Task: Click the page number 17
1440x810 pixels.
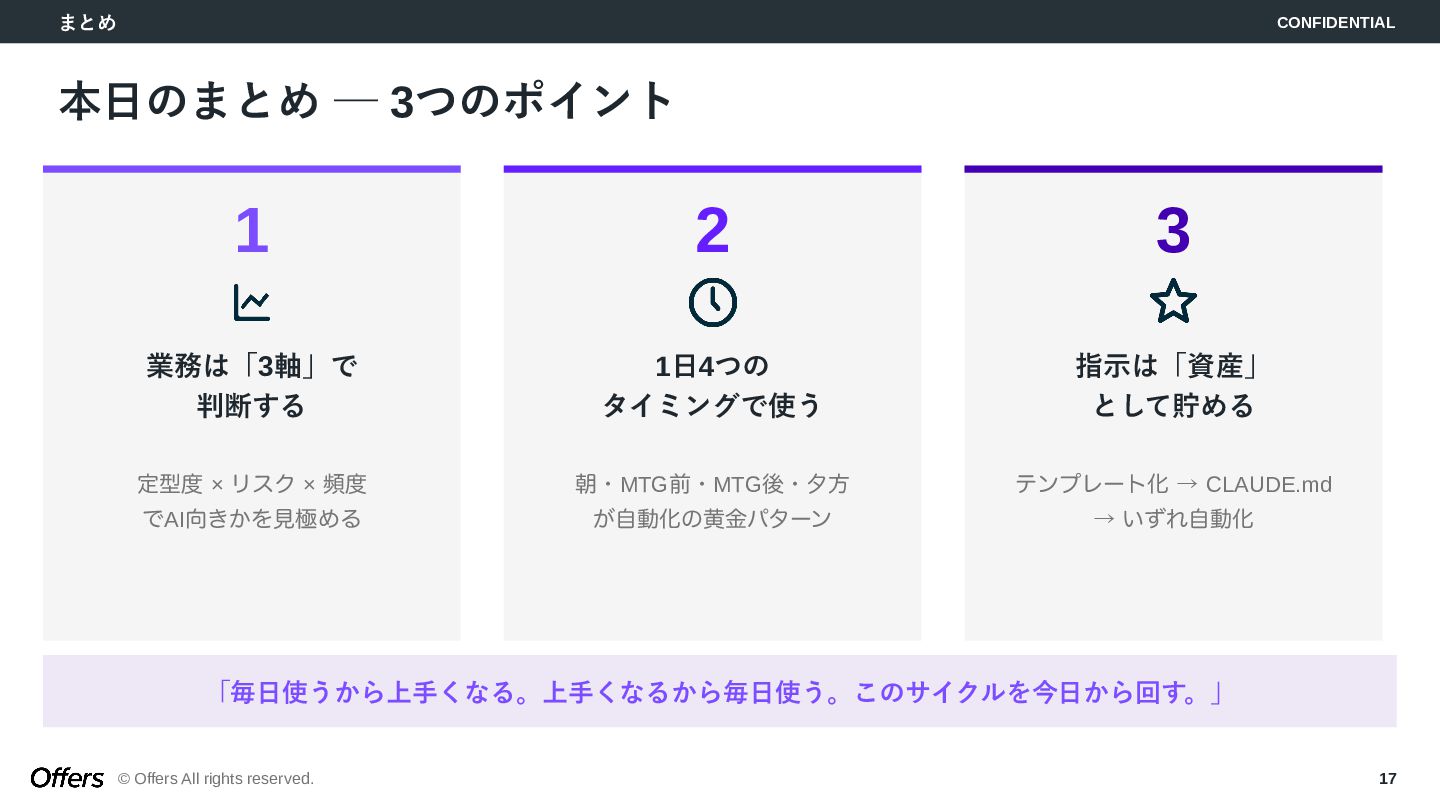Action: [x=1388, y=778]
